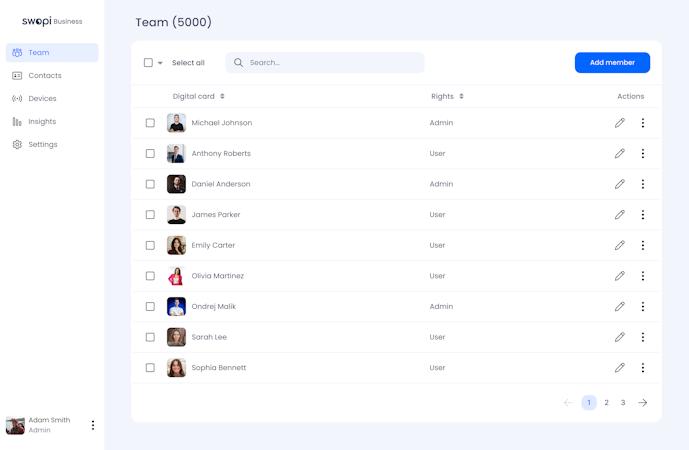Open the three-dot menu for Sarah Lee
The width and height of the screenshot is (689, 450).
click(643, 337)
